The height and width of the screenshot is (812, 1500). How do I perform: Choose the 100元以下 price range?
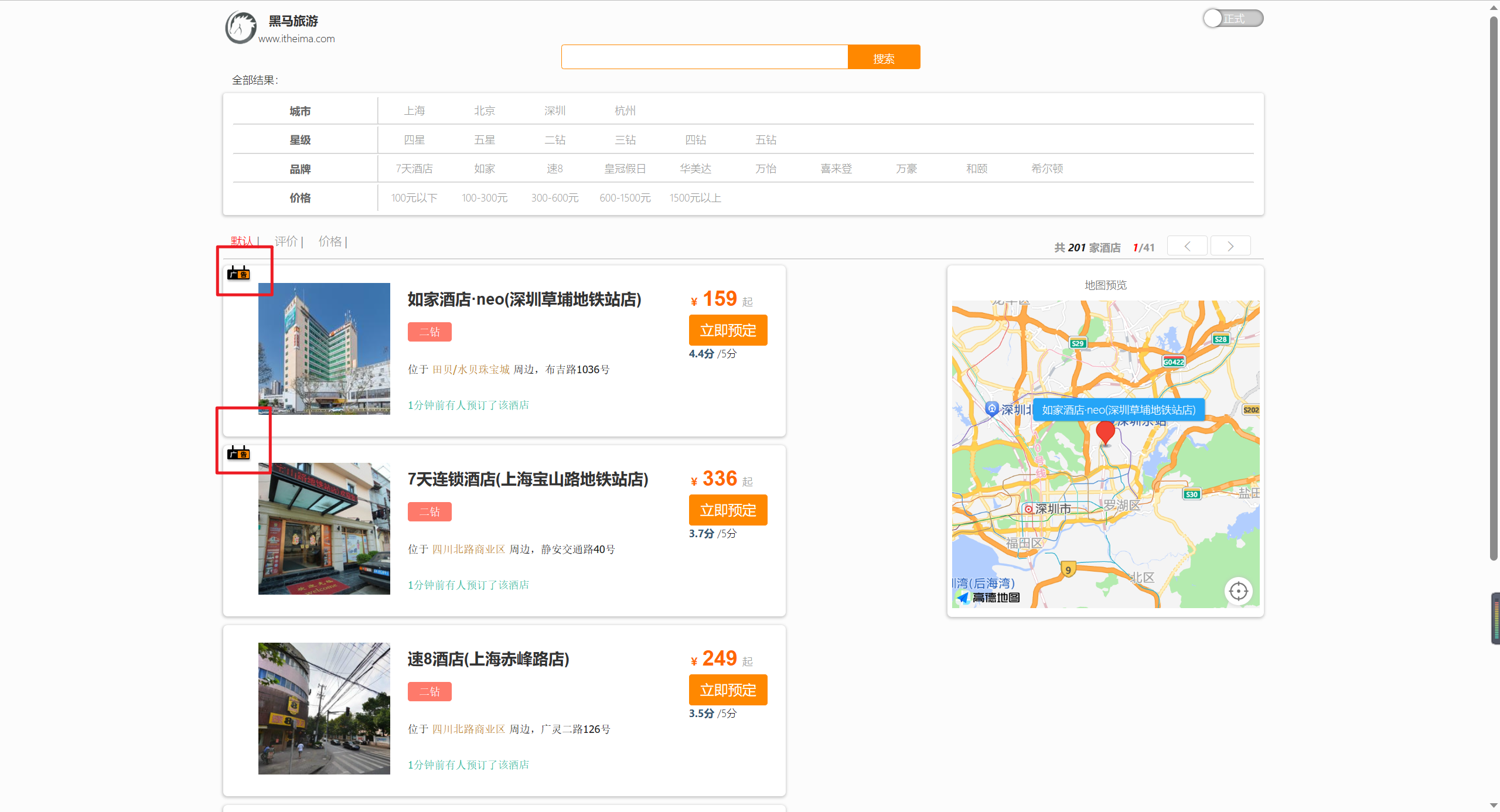414,198
